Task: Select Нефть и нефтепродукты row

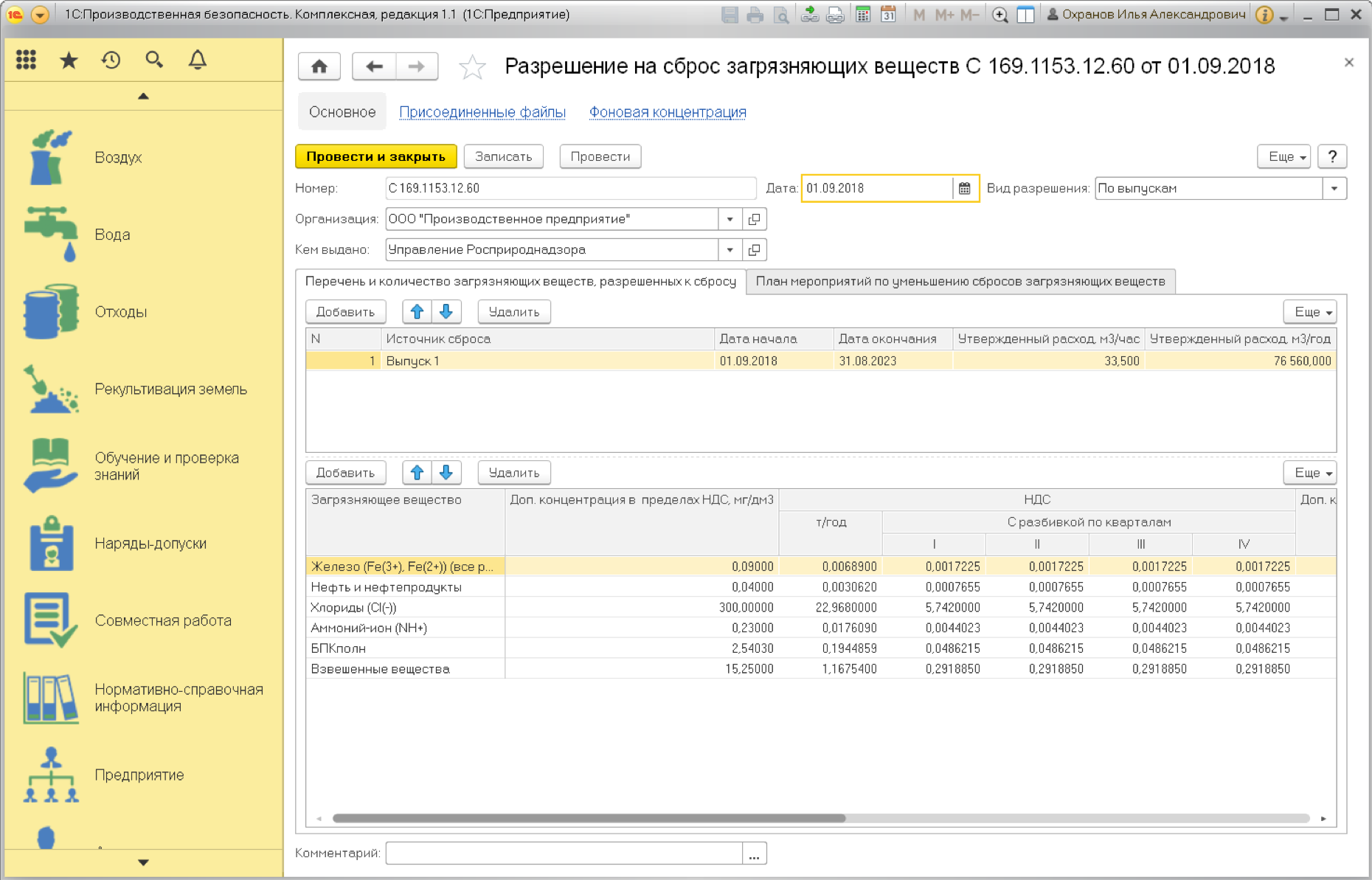Action: click(821, 587)
